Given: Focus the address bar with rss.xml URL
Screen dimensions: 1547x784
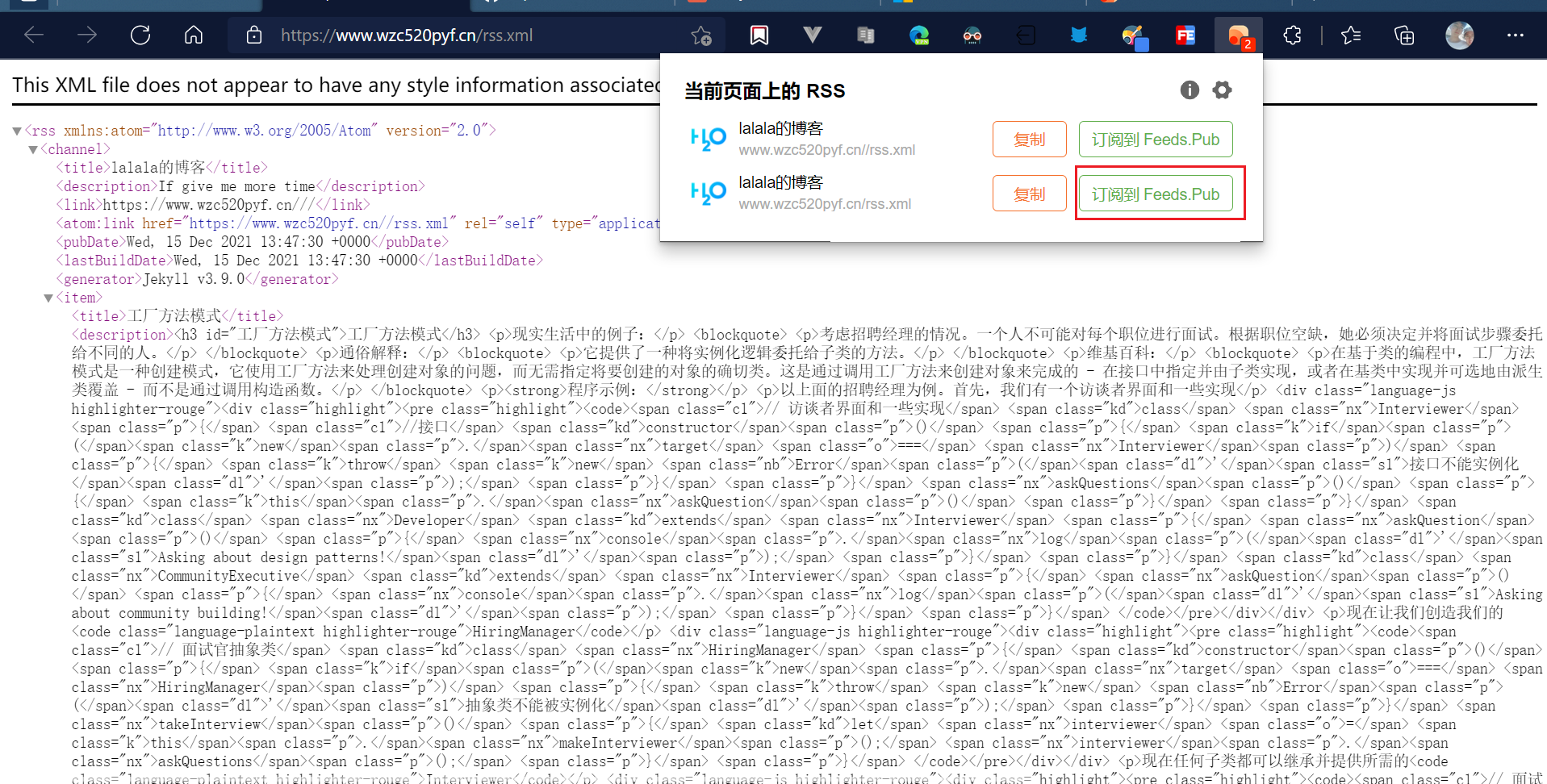Looking at the screenshot, I should 476,35.
